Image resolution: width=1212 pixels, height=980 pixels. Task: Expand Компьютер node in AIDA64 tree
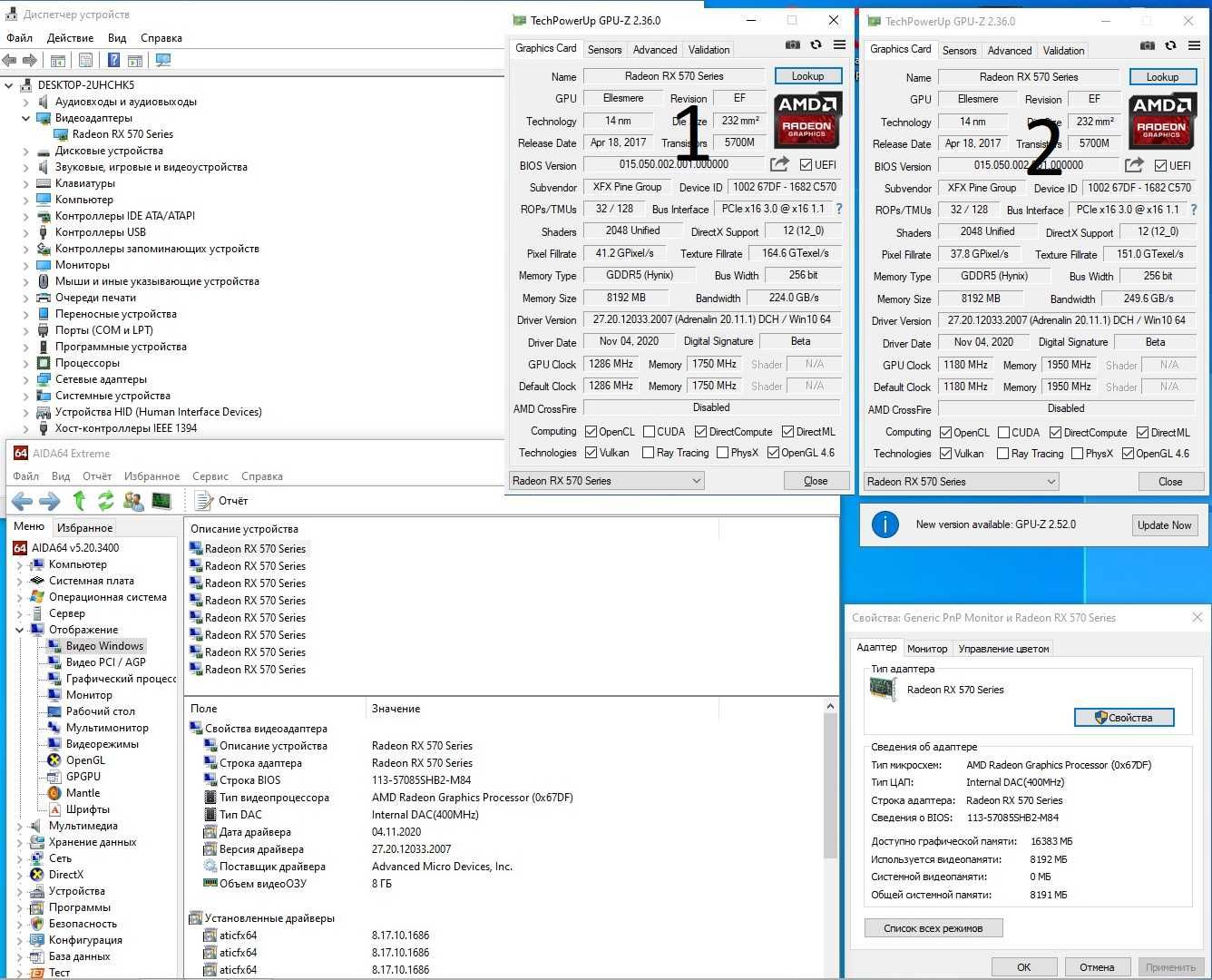click(19, 564)
